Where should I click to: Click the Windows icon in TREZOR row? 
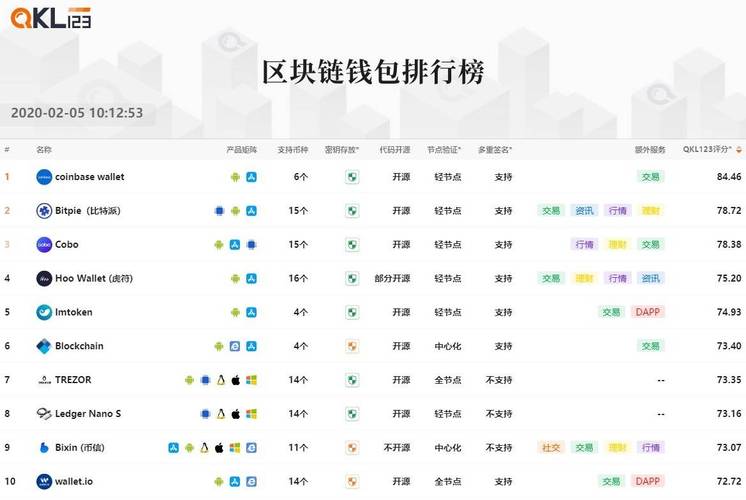252,380
